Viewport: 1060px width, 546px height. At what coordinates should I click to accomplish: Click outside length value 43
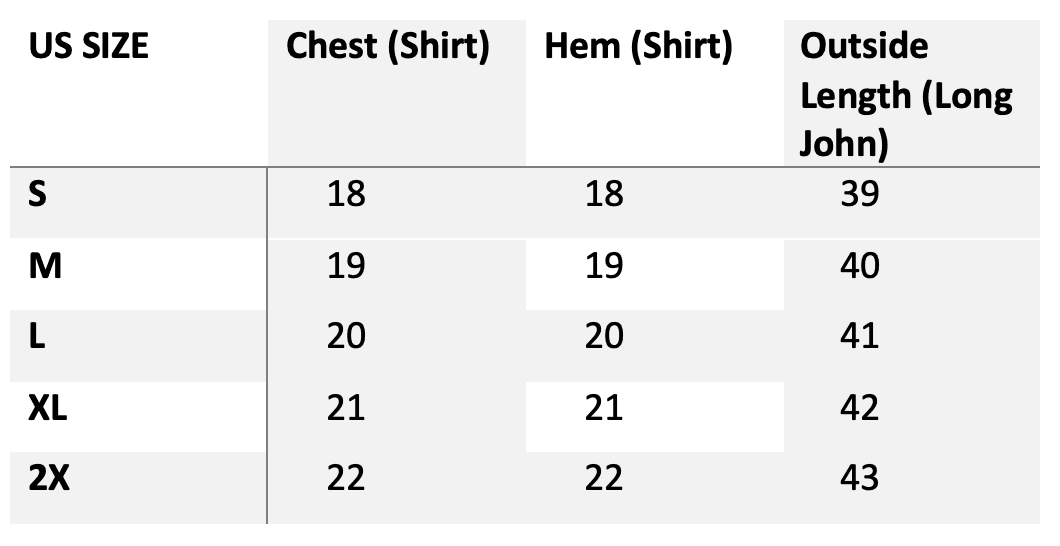[860, 478]
